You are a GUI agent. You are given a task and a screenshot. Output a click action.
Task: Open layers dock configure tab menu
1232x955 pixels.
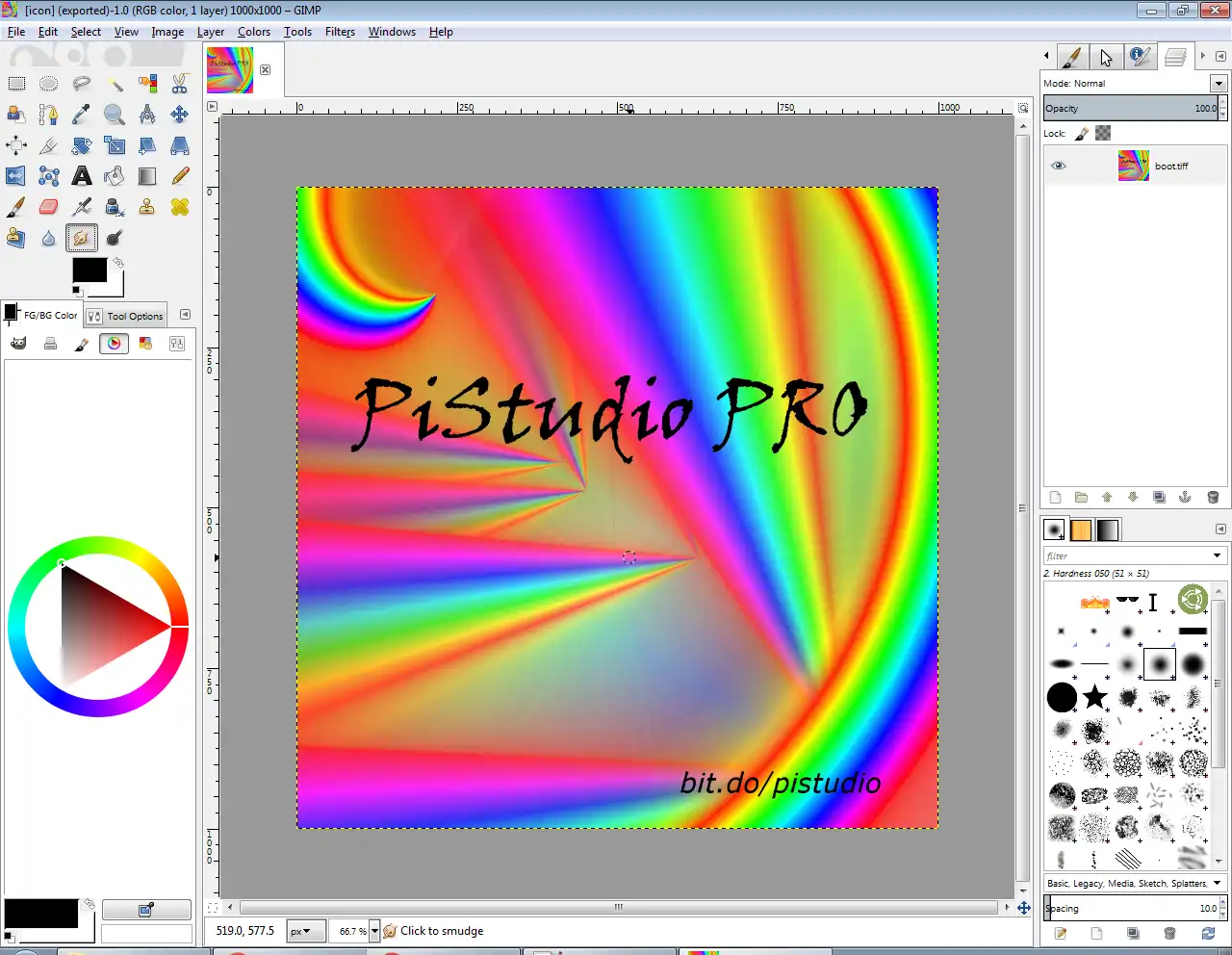(1220, 57)
